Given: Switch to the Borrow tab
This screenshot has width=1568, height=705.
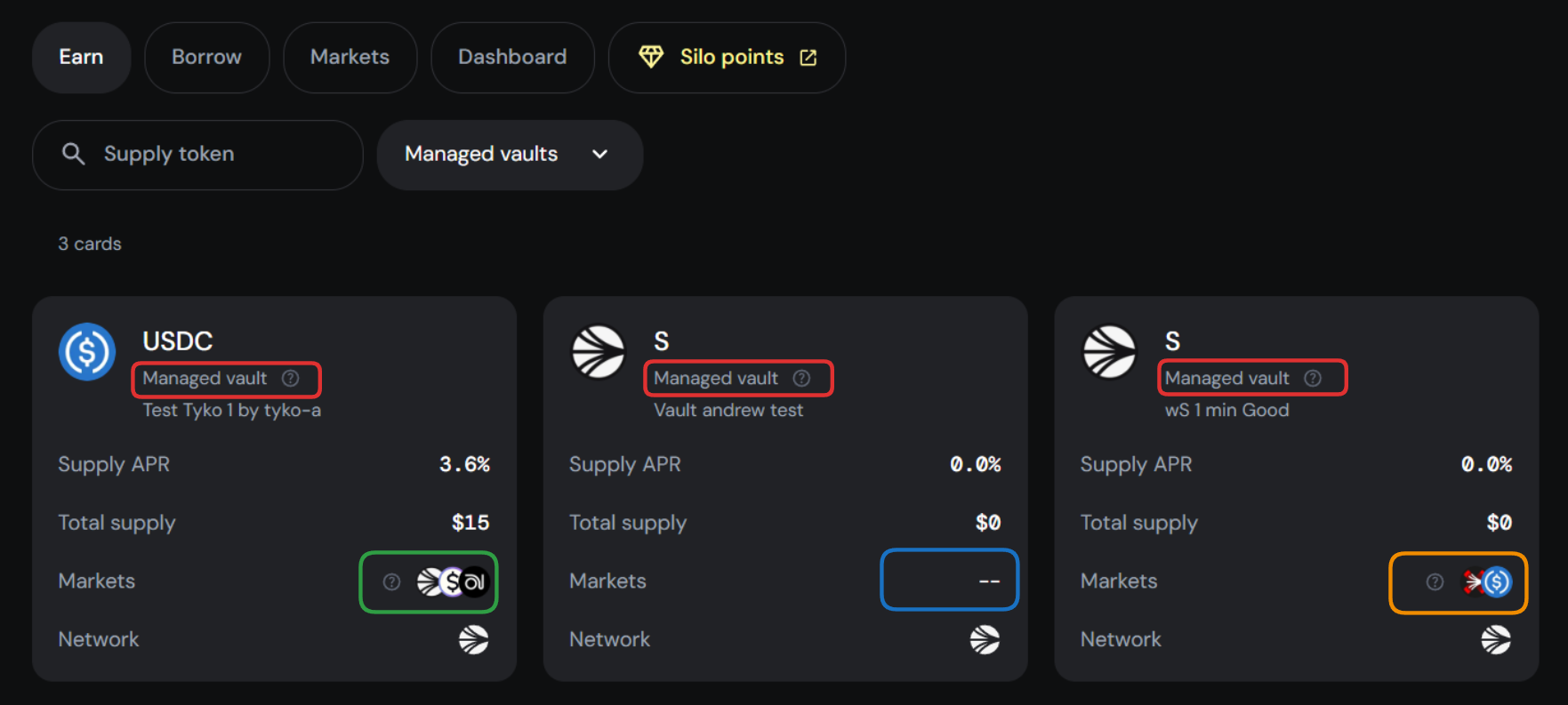Looking at the screenshot, I should pos(206,58).
